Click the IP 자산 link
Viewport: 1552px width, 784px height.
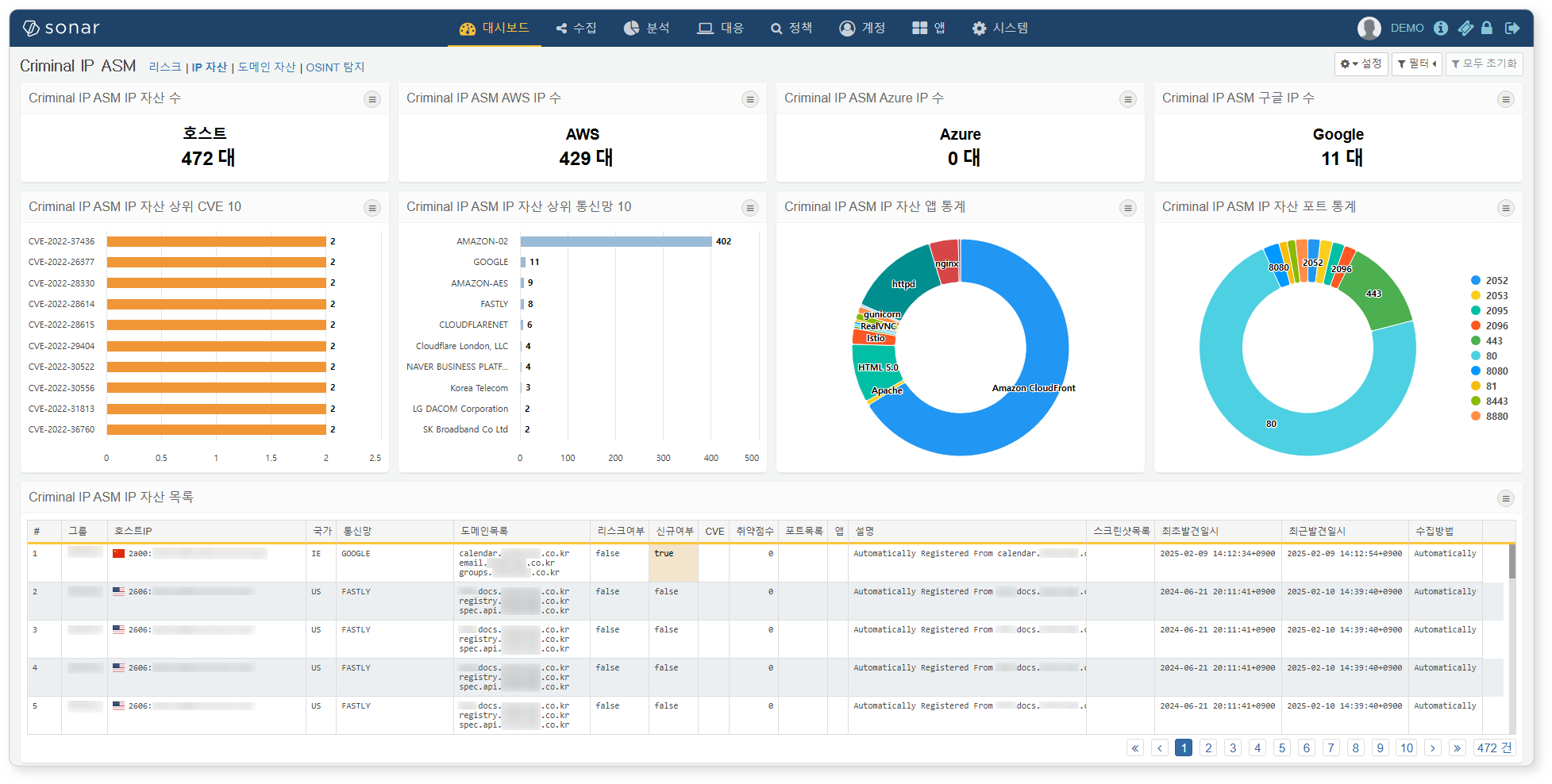(210, 67)
